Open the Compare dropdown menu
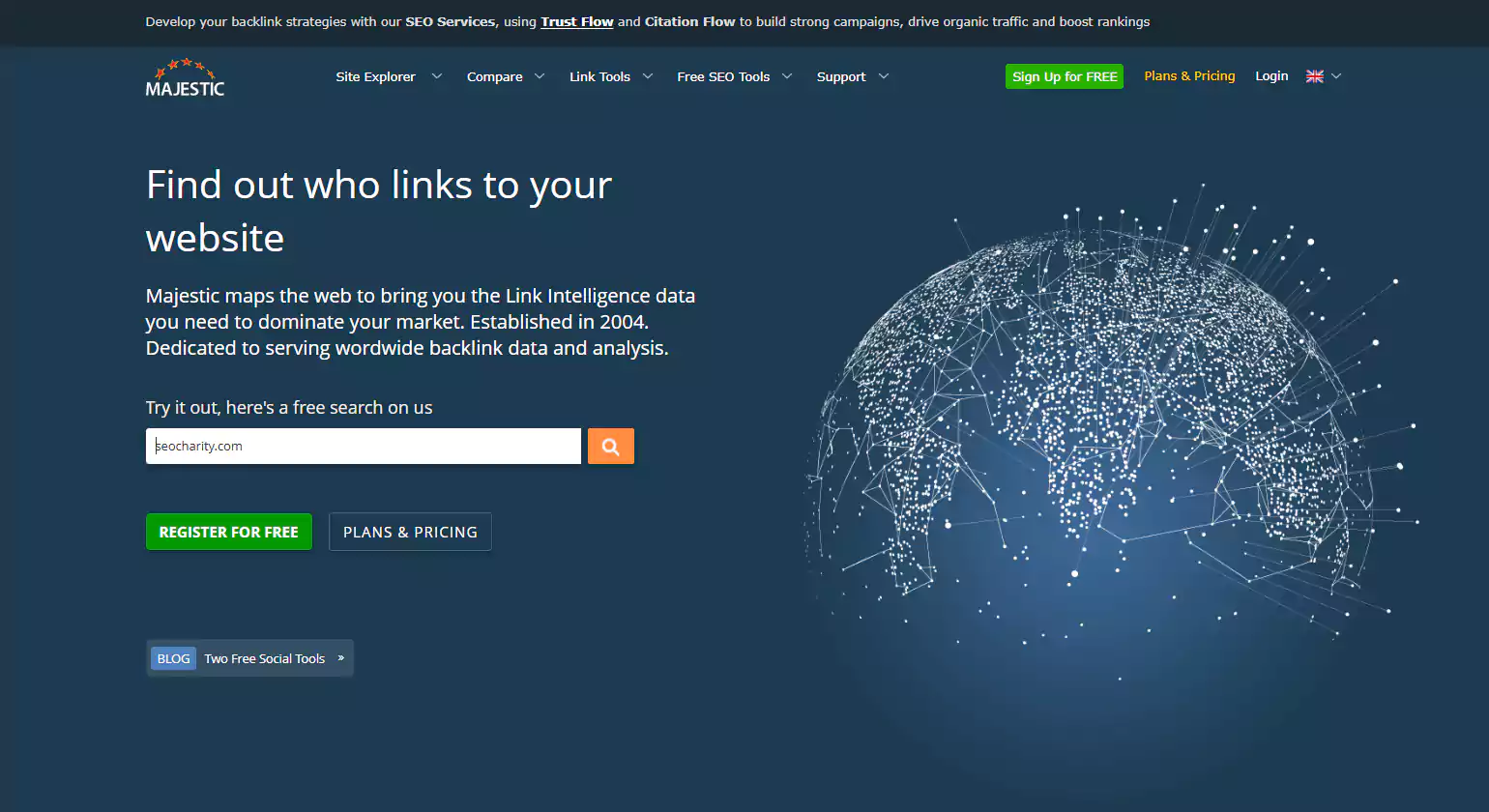This screenshot has width=1489, height=812. (540, 75)
